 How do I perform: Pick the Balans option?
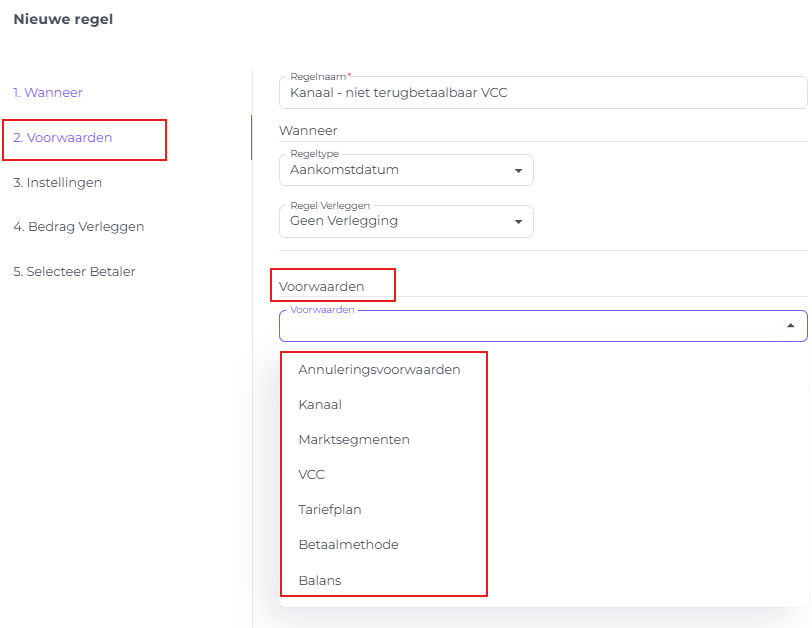[x=320, y=580]
